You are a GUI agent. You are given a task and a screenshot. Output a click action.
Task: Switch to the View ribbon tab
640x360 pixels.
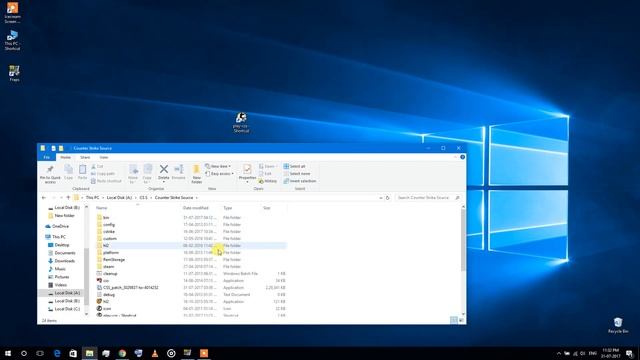click(104, 157)
